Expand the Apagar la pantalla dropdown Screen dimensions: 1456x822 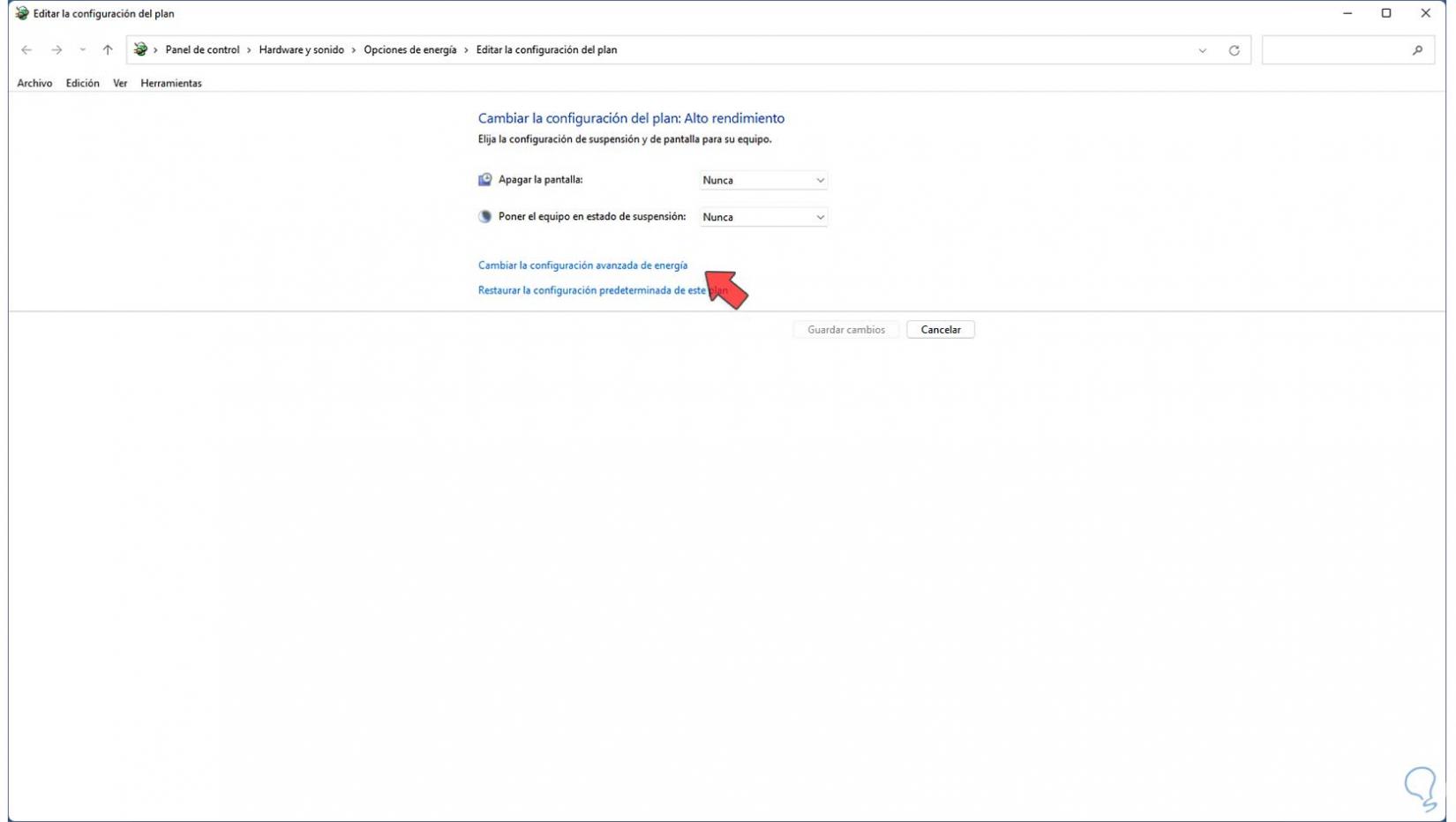(x=763, y=180)
